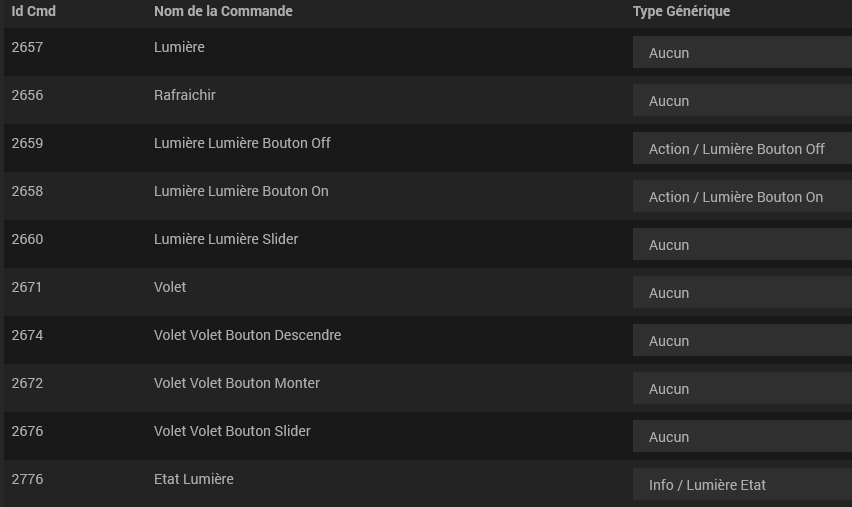852x507 pixels.
Task: Click the Nom de la Commande header
Action: point(223,11)
